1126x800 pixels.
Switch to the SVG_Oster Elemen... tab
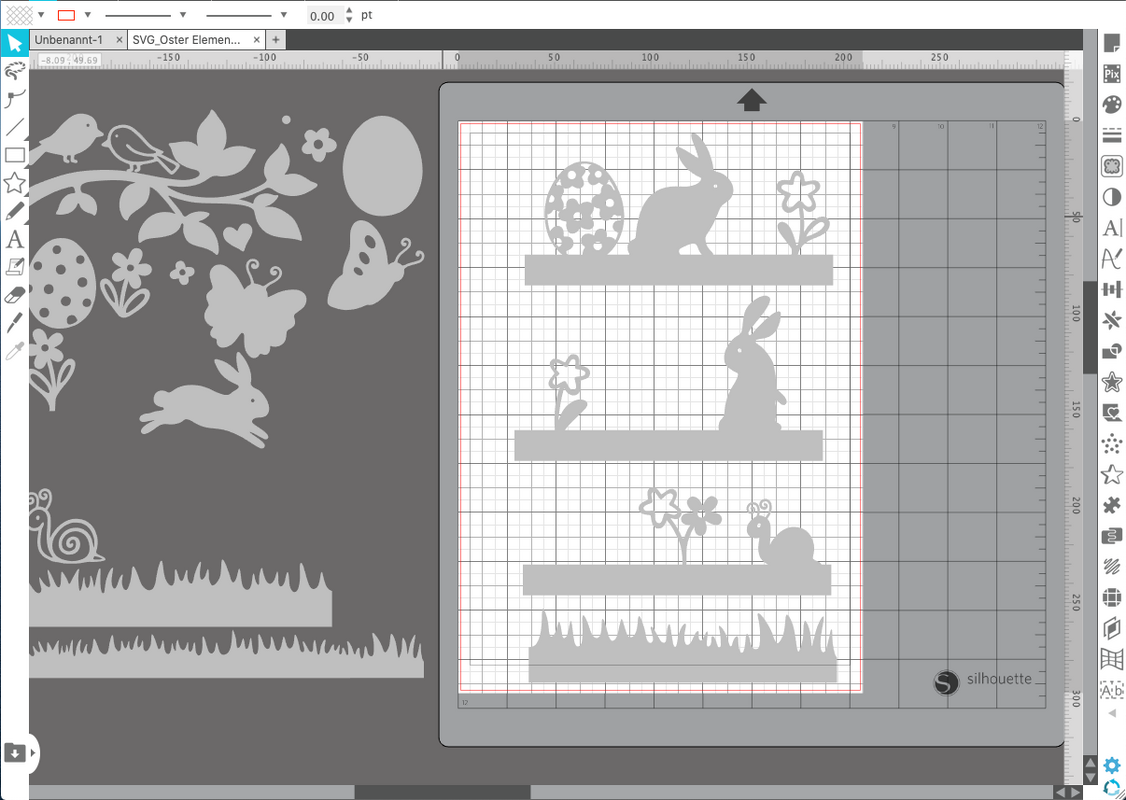[187, 40]
